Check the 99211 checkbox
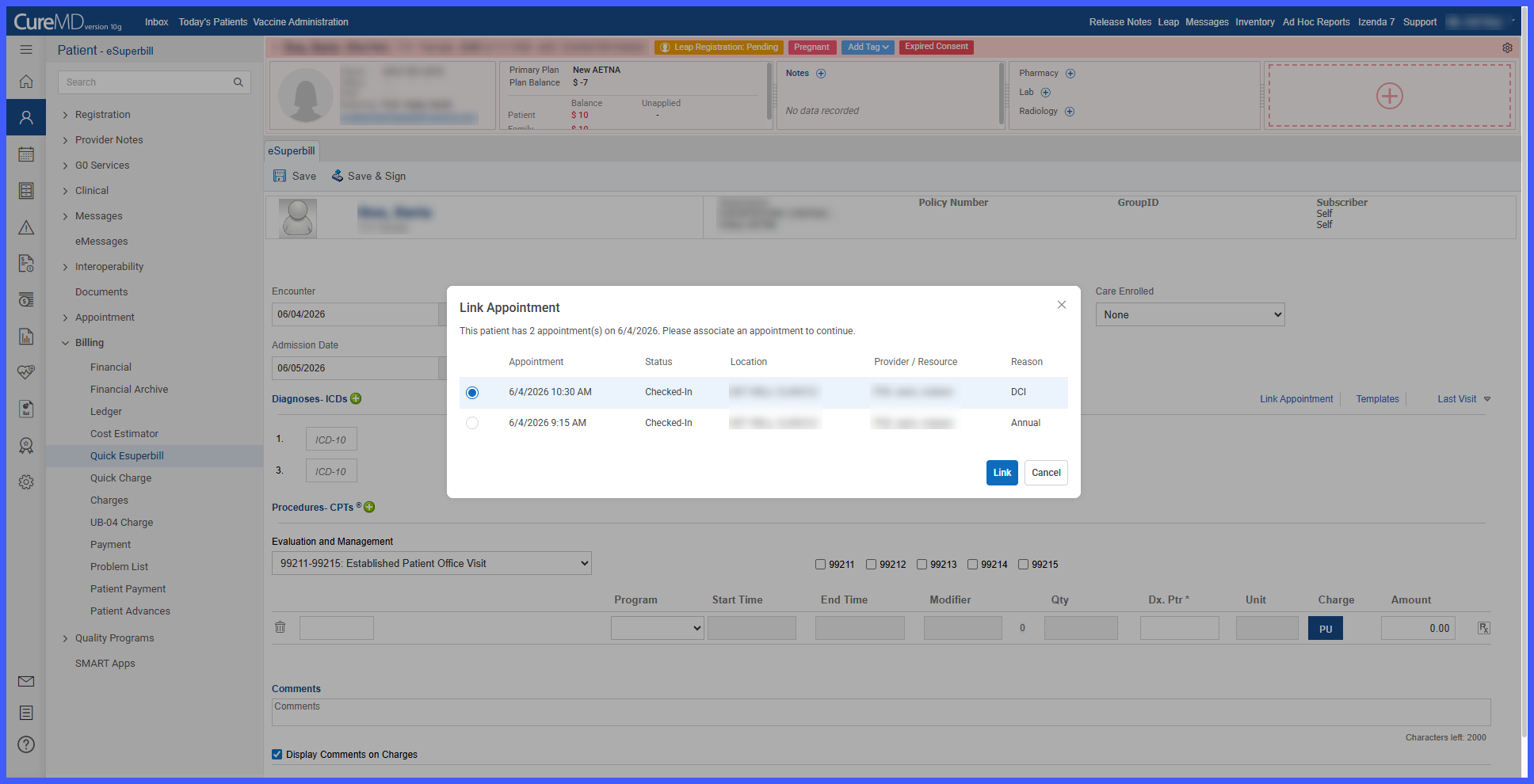 point(820,565)
